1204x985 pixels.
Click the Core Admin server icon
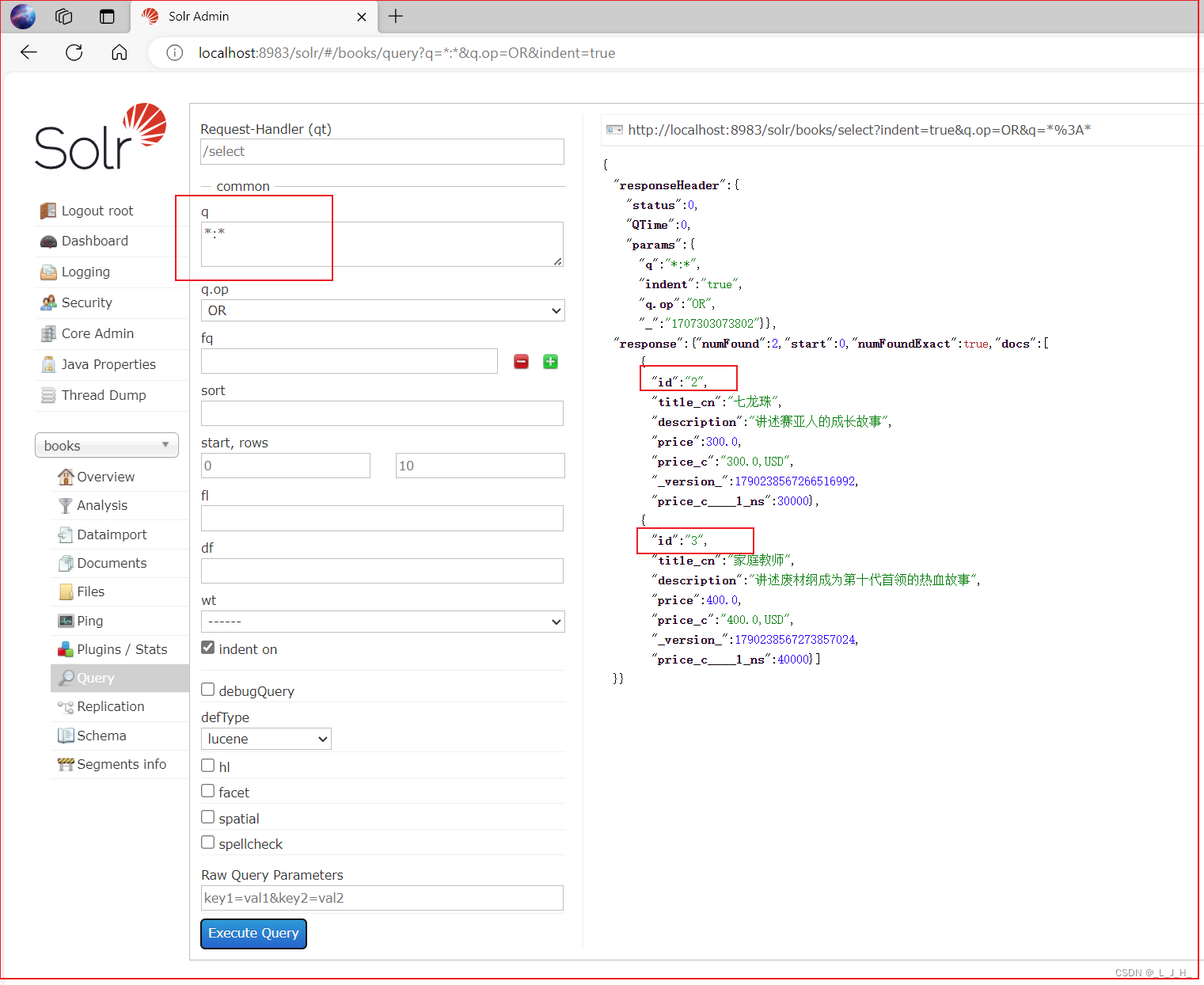tap(48, 334)
